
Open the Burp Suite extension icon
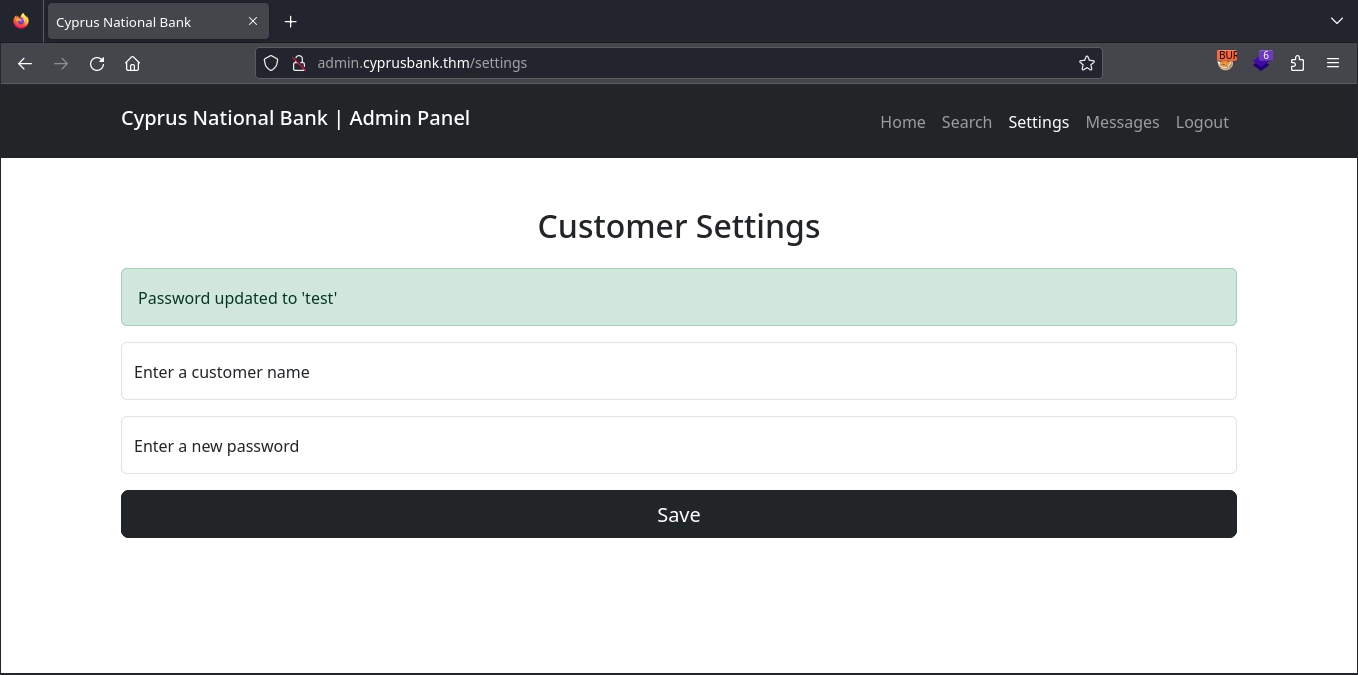pos(1226,61)
